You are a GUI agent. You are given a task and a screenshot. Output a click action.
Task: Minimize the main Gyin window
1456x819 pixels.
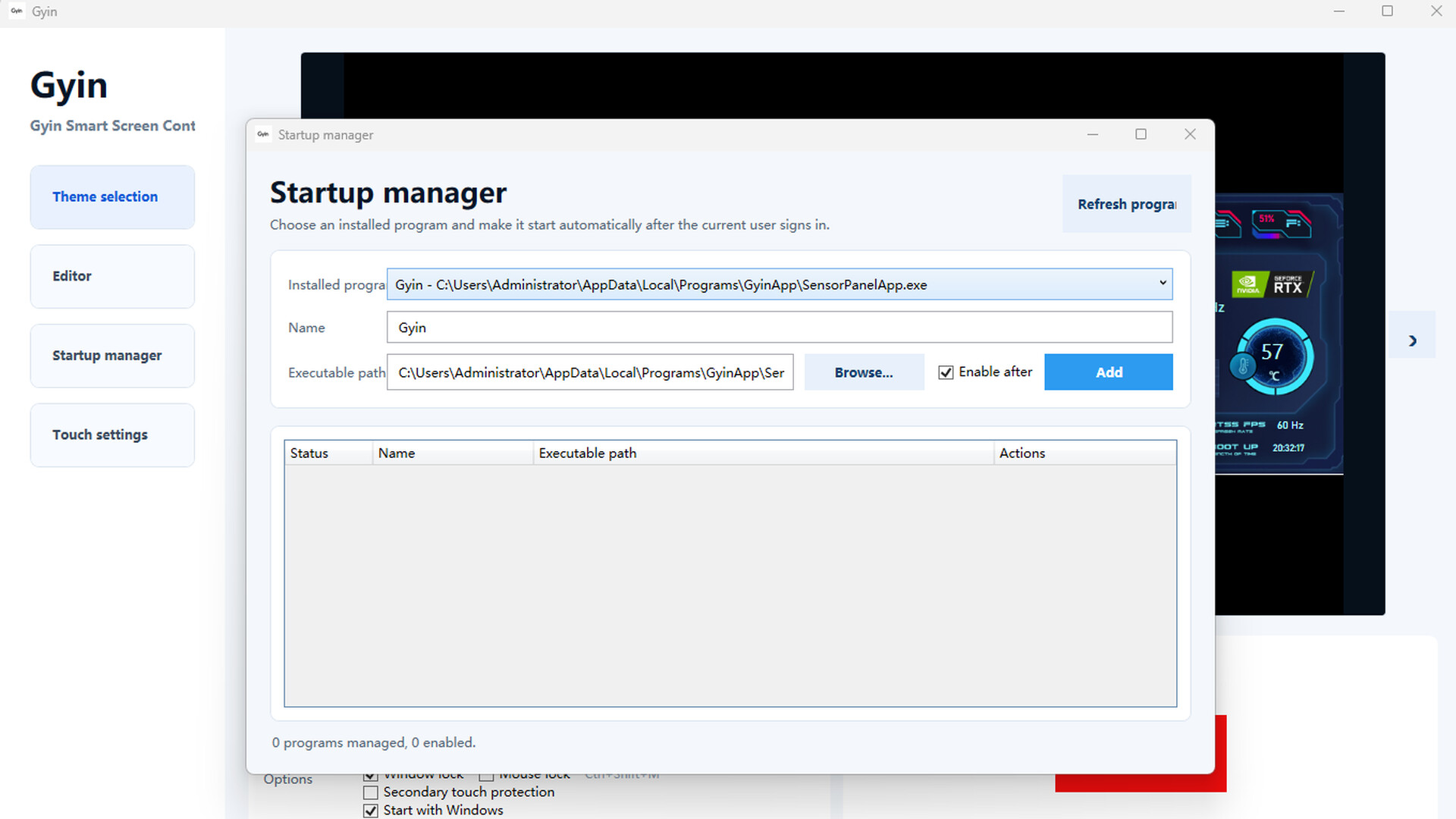click(x=1339, y=11)
